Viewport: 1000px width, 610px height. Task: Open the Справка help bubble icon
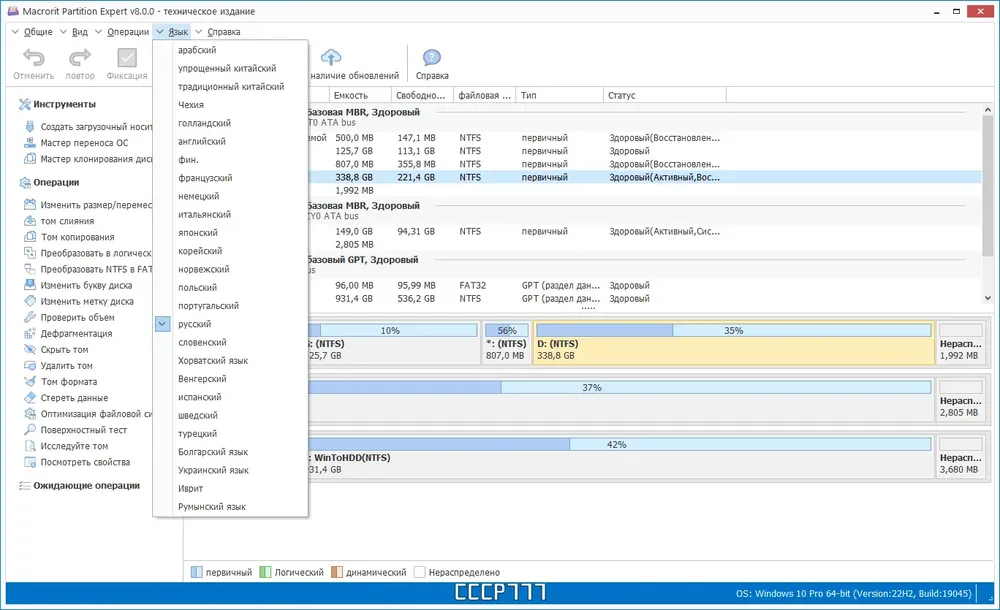pos(432,58)
